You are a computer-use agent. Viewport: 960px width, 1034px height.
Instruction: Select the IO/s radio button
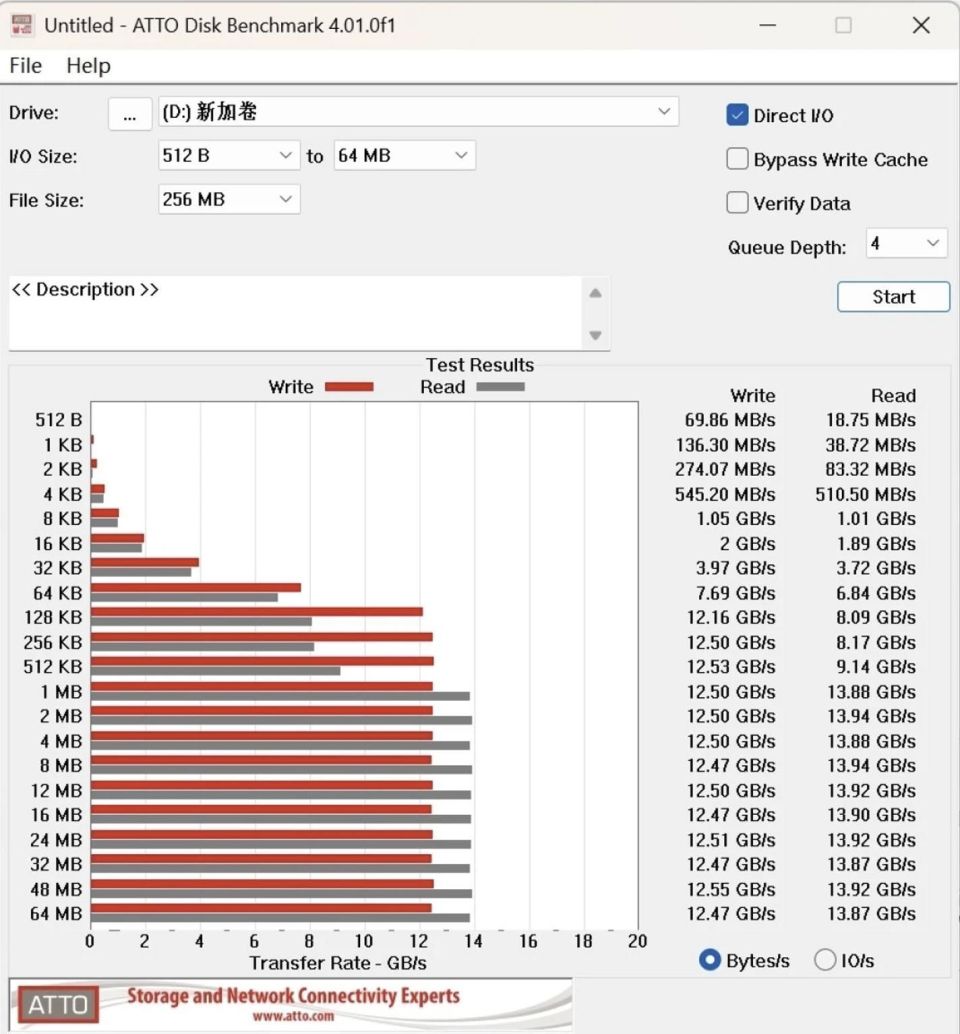(825, 960)
